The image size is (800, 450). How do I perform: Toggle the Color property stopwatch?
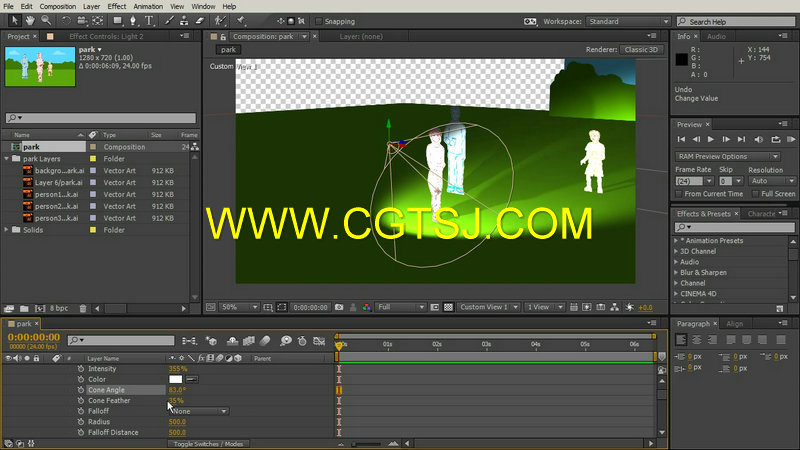click(81, 379)
